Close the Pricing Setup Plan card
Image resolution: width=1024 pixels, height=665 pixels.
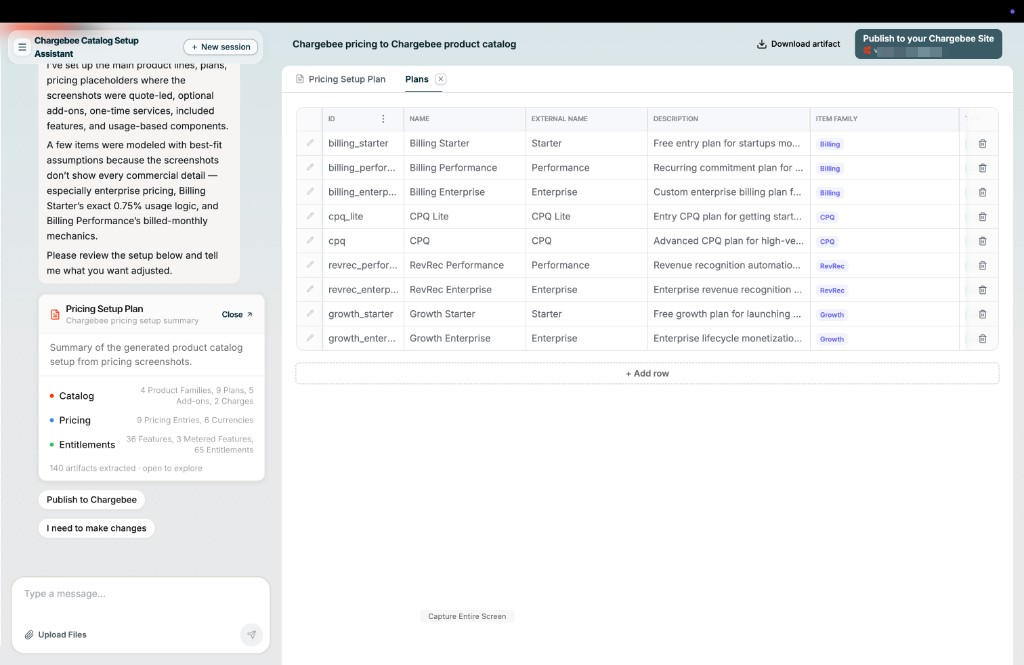(237, 314)
